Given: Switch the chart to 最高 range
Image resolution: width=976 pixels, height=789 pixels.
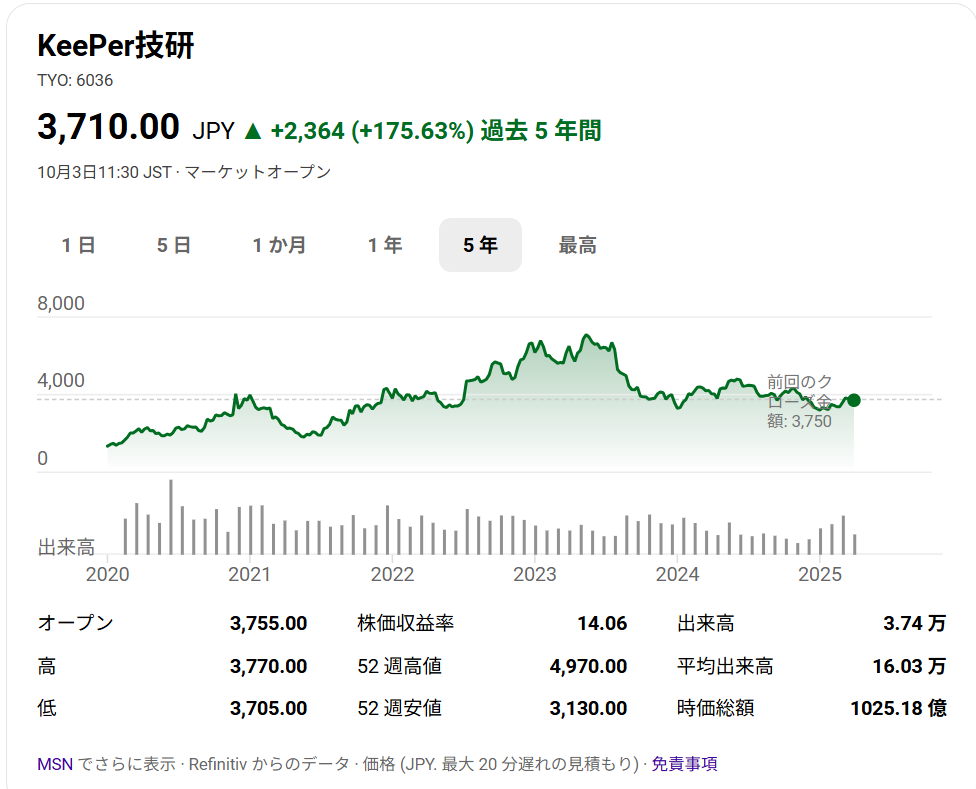Looking at the screenshot, I should coord(577,245).
